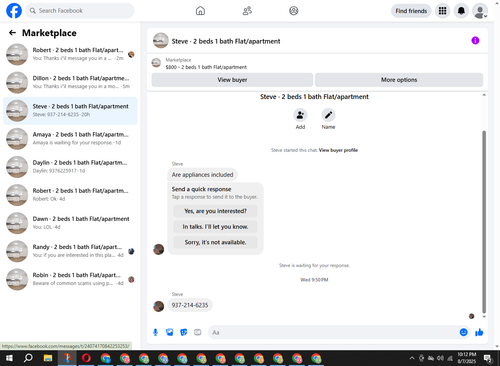The width and height of the screenshot is (500, 366).
Task: Send quick response Yes, are you interested?
Action: [215, 211]
